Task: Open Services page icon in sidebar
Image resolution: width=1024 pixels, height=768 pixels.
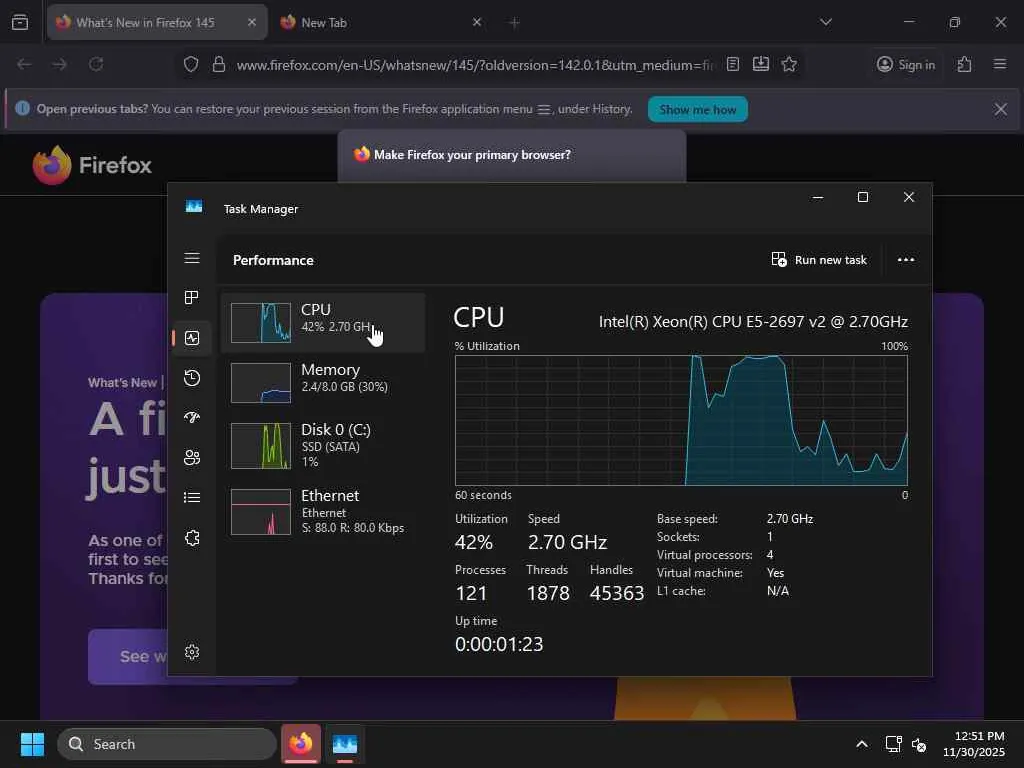Action: tap(192, 538)
